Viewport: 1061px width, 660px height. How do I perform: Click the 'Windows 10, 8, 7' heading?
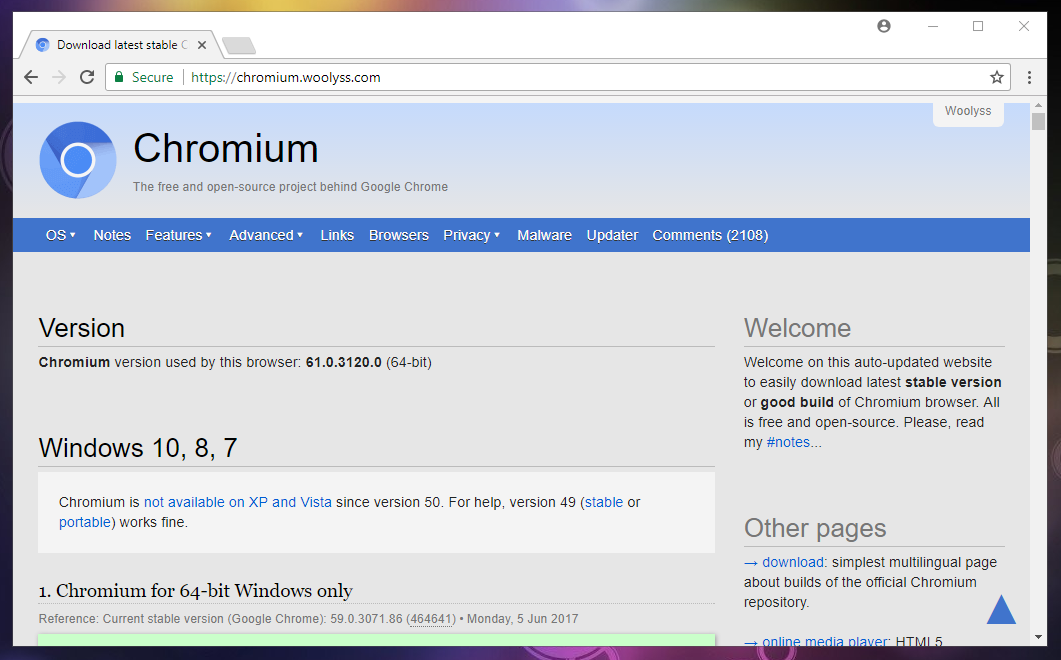pyautogui.click(x=138, y=448)
